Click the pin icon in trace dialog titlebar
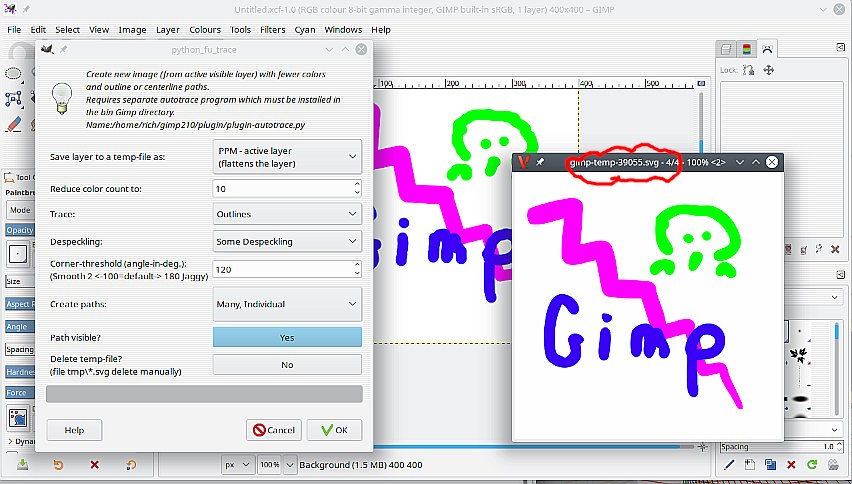This screenshot has width=852, height=484. click(x=64, y=49)
